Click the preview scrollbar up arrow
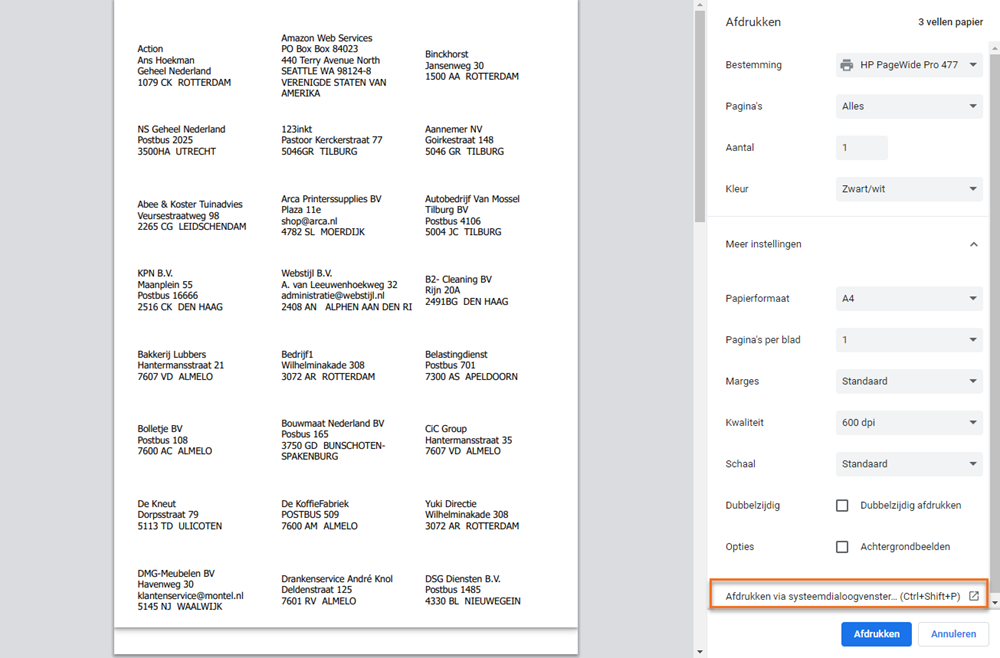1000x658 pixels. pyautogui.click(x=700, y=5)
